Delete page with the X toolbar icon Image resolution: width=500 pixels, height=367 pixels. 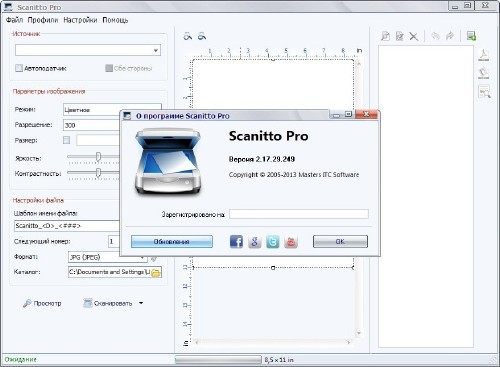414,36
